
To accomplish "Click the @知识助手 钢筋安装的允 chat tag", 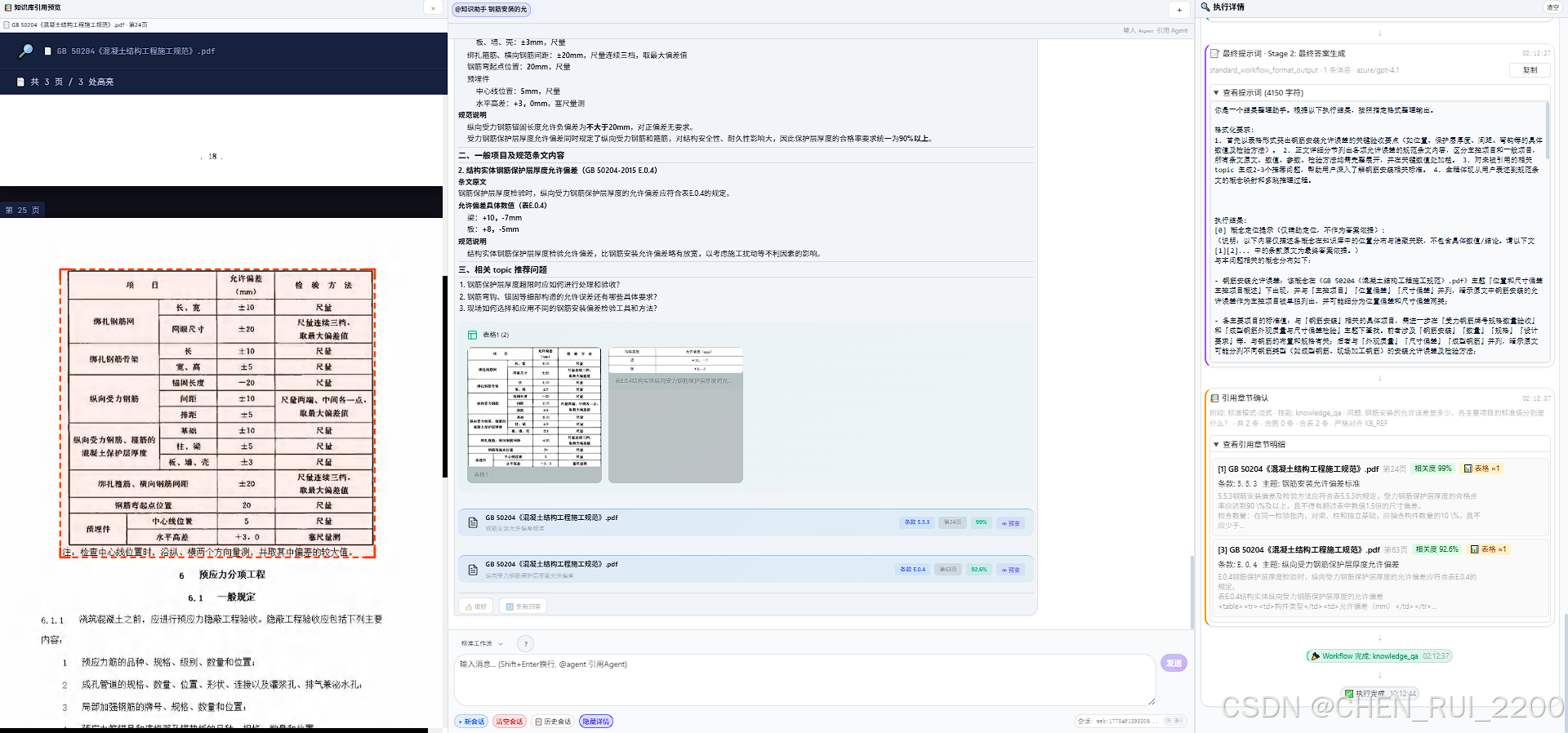I will [491, 9].
